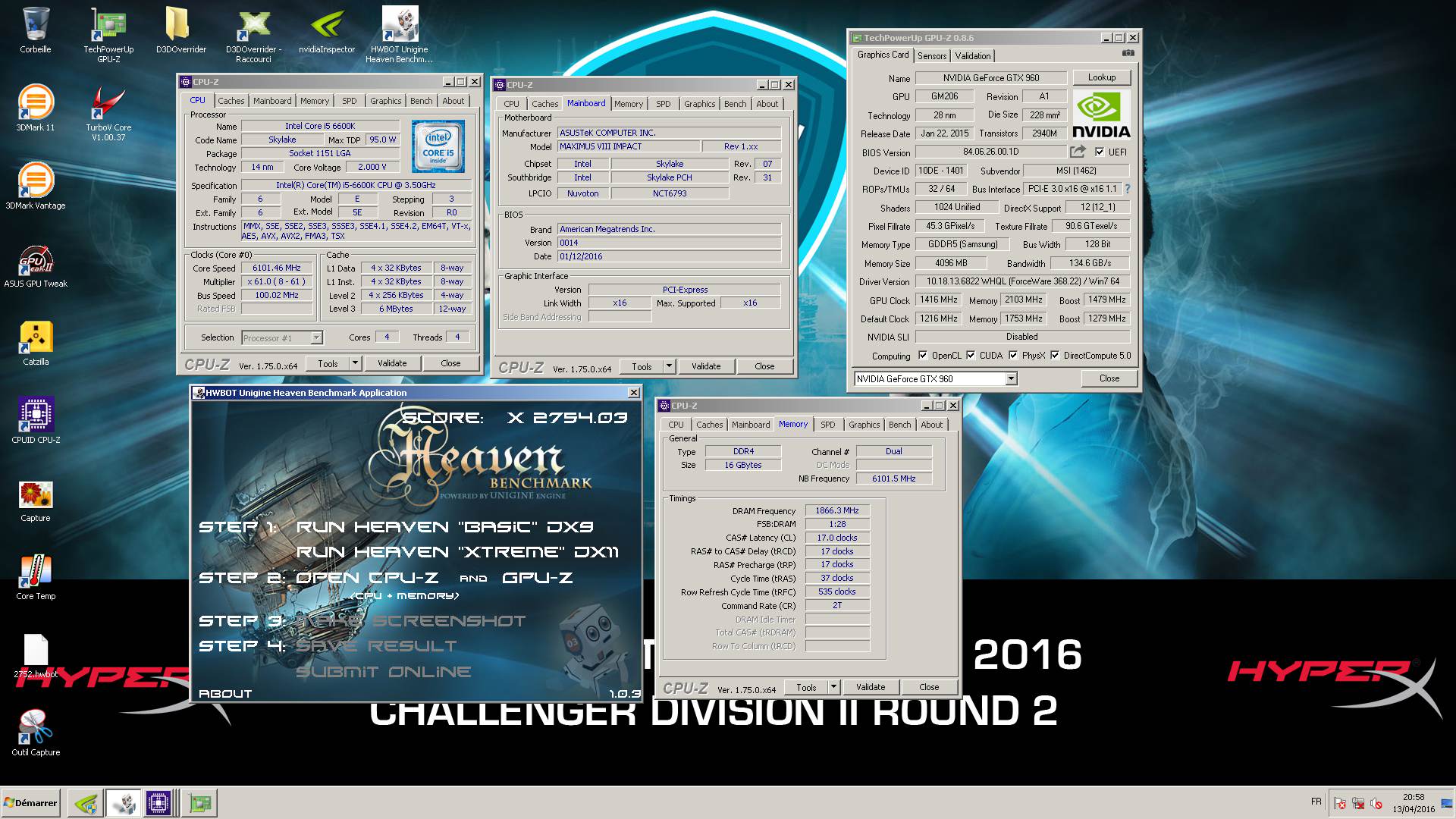This screenshot has width=1456, height=819.
Task: Click the nvidiaInspector taskbar icon
Action: tap(86, 802)
